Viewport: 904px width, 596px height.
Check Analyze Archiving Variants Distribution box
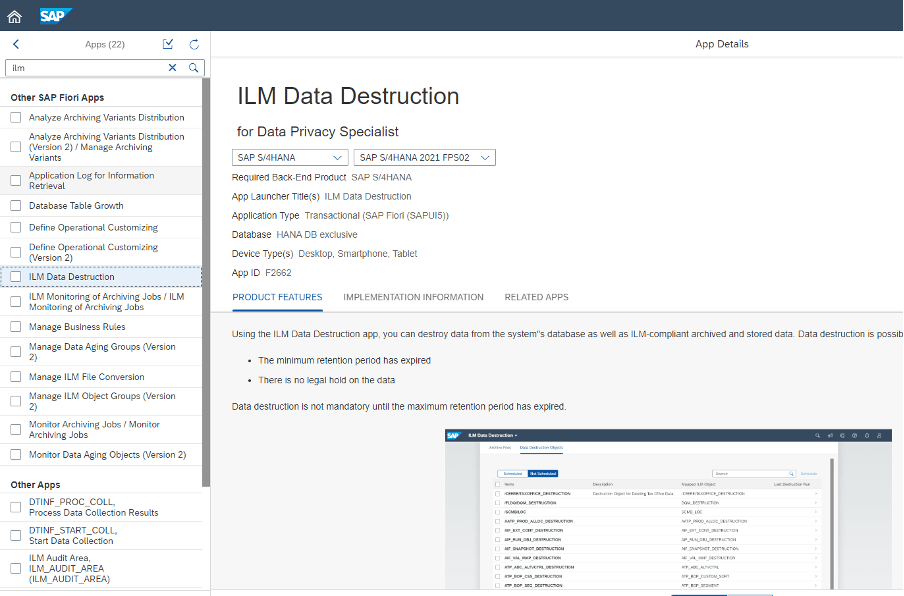click(16, 118)
